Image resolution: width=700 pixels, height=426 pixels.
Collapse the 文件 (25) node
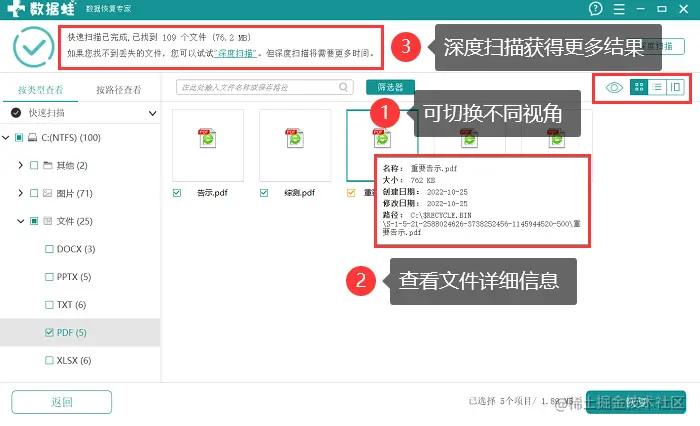(x=21, y=221)
